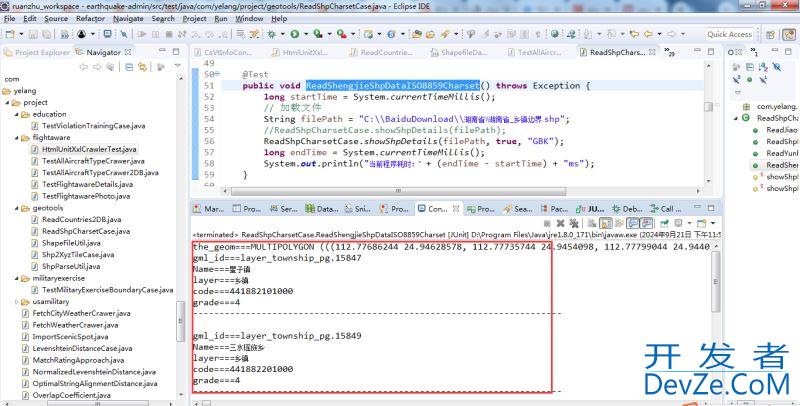Switch to the JUnit view tab
This screenshot has width=800, height=406.
tap(591, 209)
